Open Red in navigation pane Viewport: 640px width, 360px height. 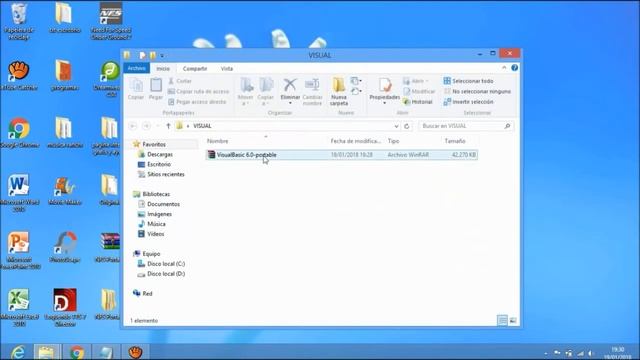coord(147,293)
